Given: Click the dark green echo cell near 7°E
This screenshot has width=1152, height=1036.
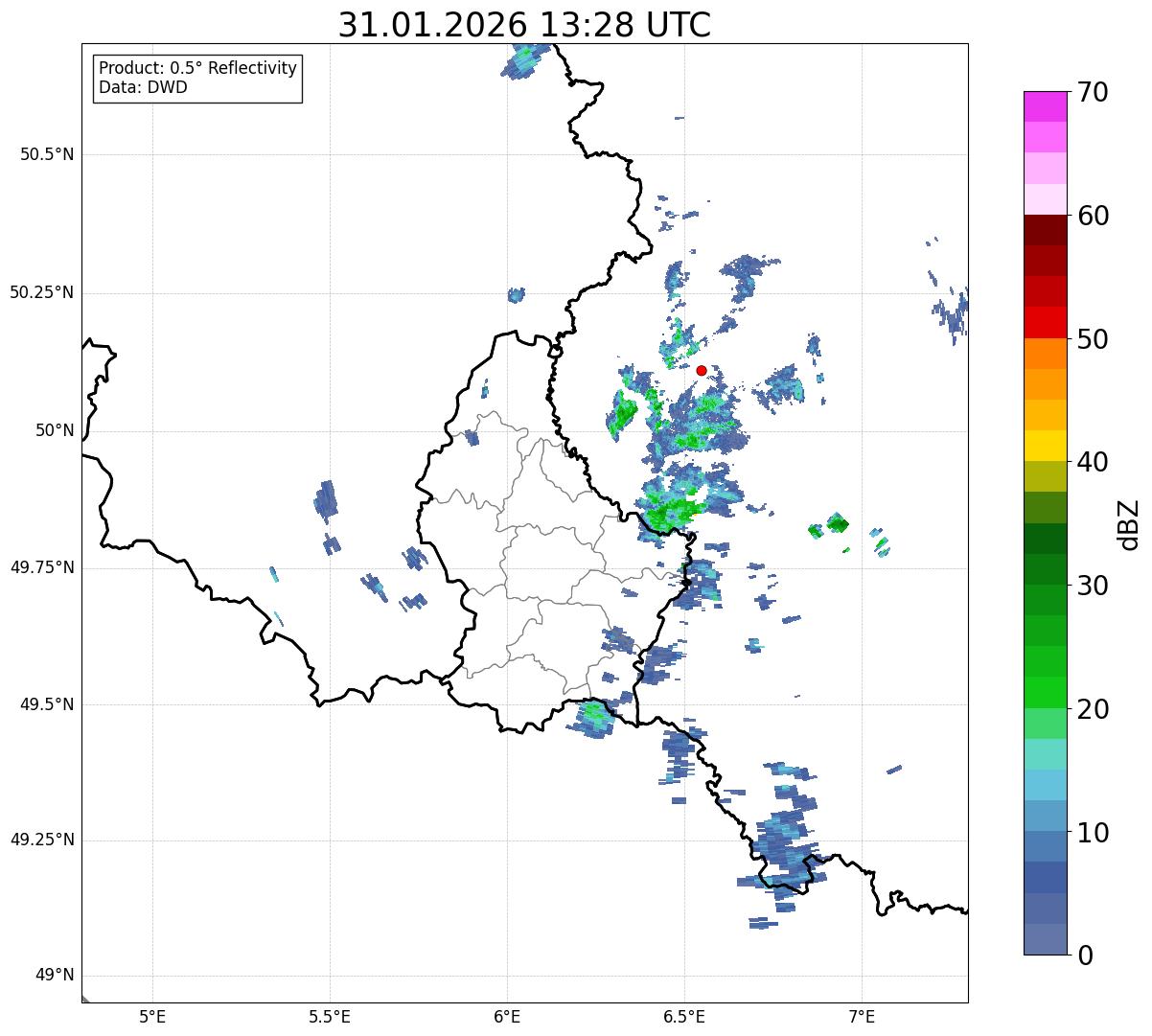Looking at the screenshot, I should click(838, 523).
